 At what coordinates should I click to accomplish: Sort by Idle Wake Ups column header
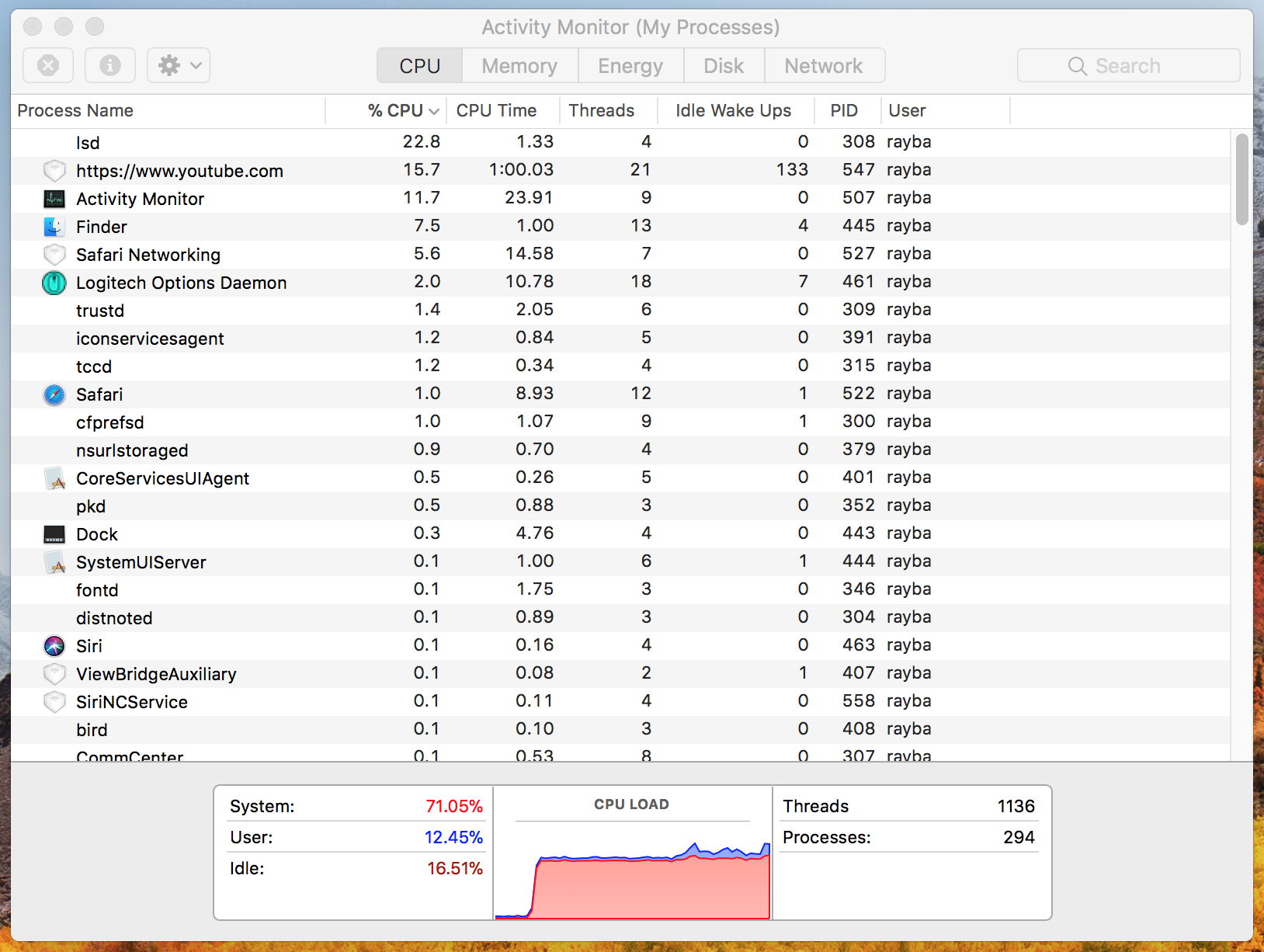[x=735, y=110]
